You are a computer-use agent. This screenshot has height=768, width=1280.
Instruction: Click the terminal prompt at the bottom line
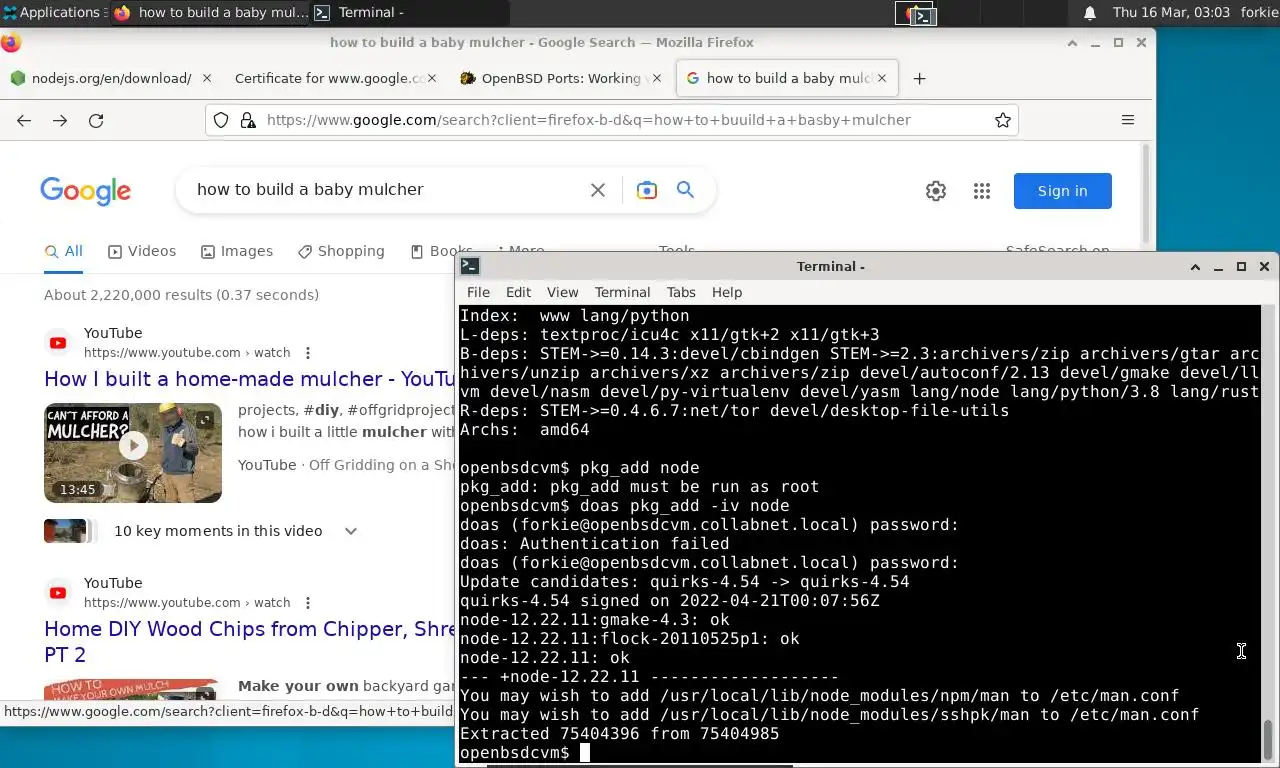[x=515, y=753]
